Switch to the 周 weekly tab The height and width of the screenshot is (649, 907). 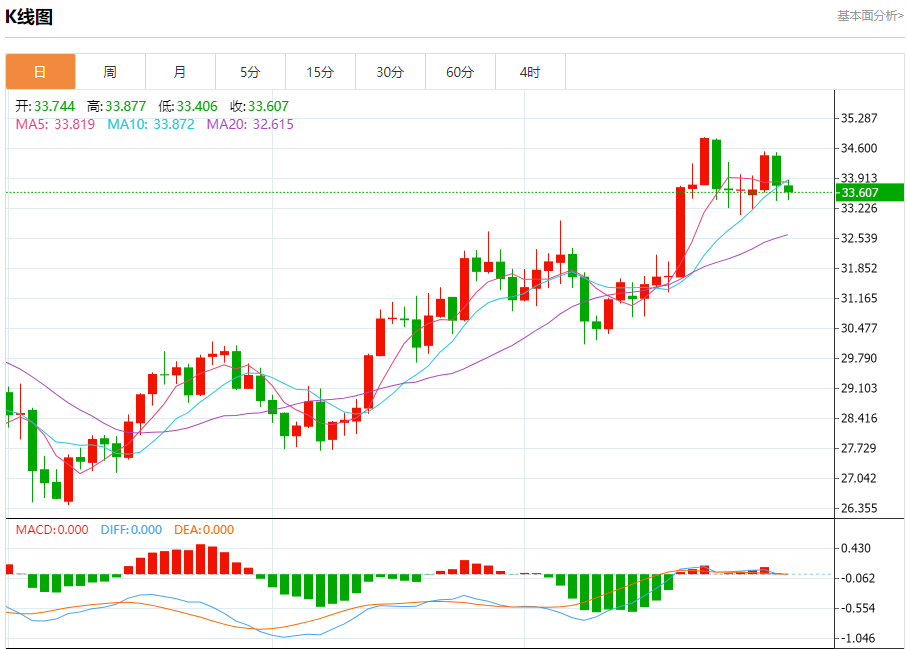(110, 72)
